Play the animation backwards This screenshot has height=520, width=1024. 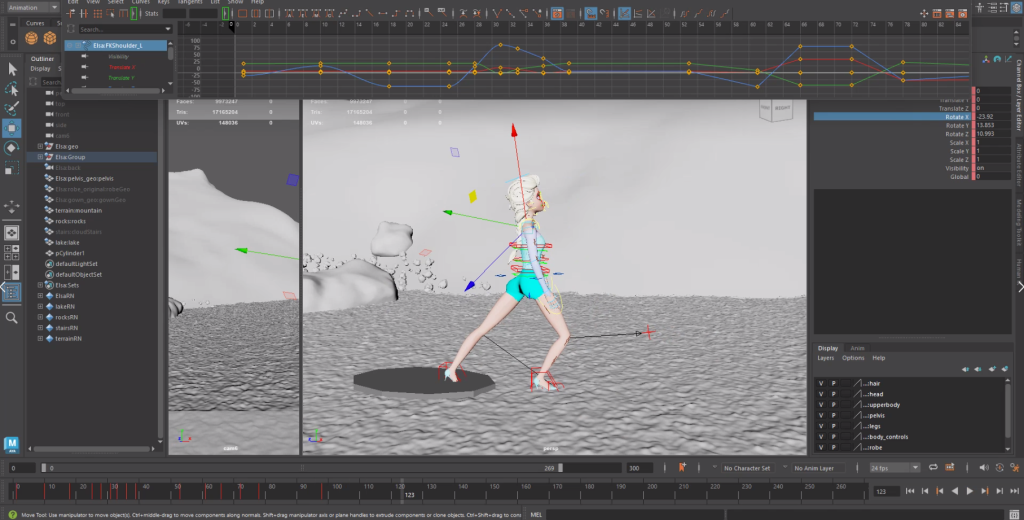pyautogui.click(x=955, y=491)
